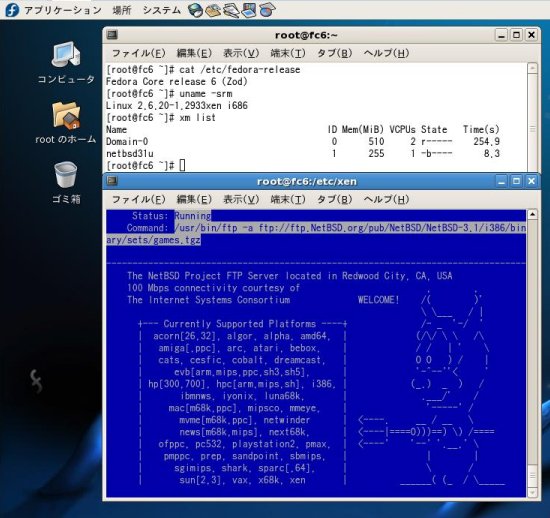
Task: Click the 'ofppc, pc532, playstation2, pmax,' line
Action: pyautogui.click(x=244, y=444)
